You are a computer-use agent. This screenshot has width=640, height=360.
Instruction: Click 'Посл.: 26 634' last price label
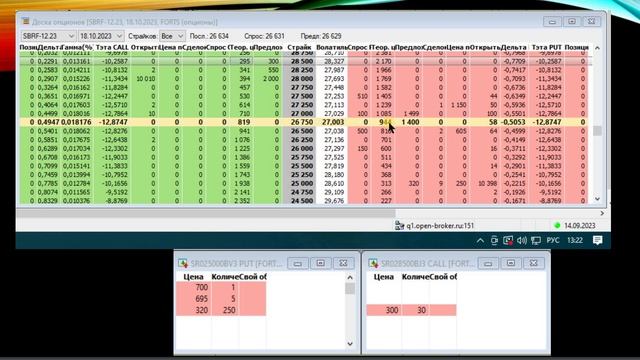pos(209,36)
